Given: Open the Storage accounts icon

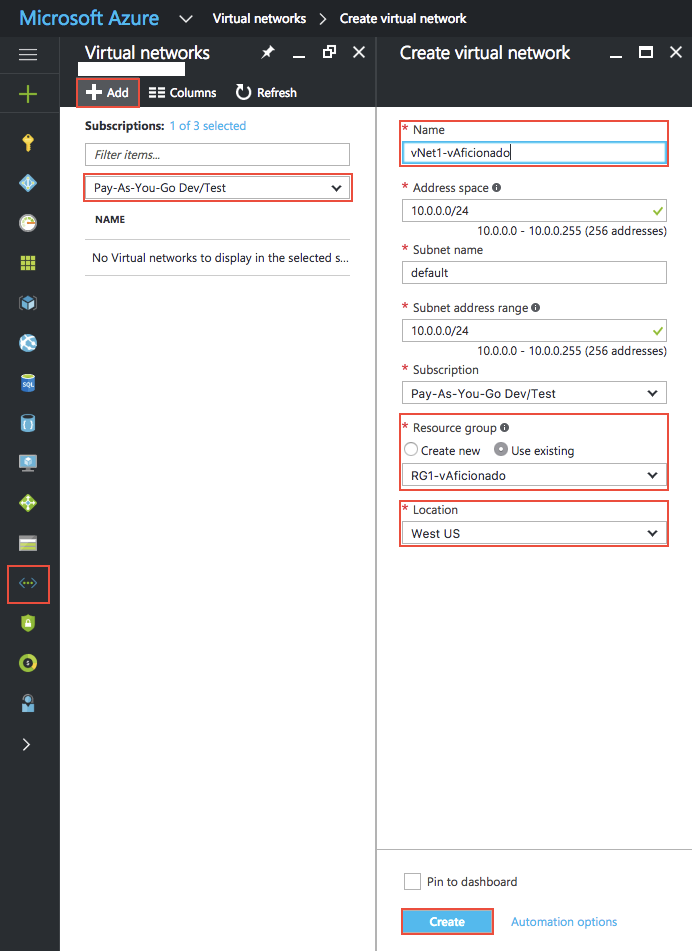Looking at the screenshot, I should 28,543.
